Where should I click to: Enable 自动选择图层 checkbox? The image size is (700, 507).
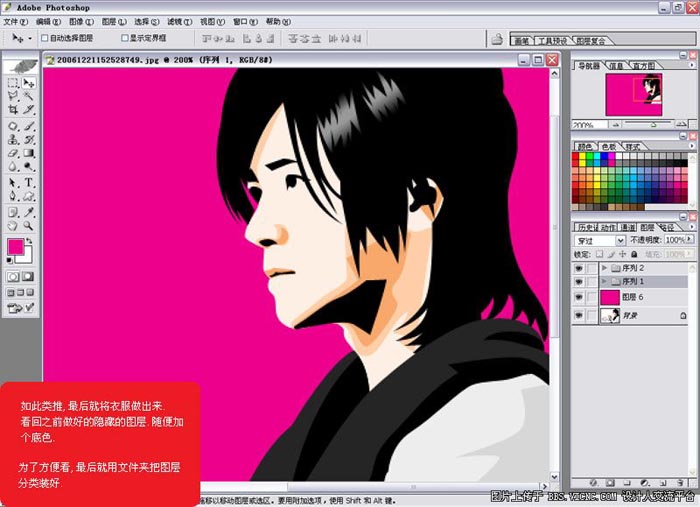click(x=44, y=39)
